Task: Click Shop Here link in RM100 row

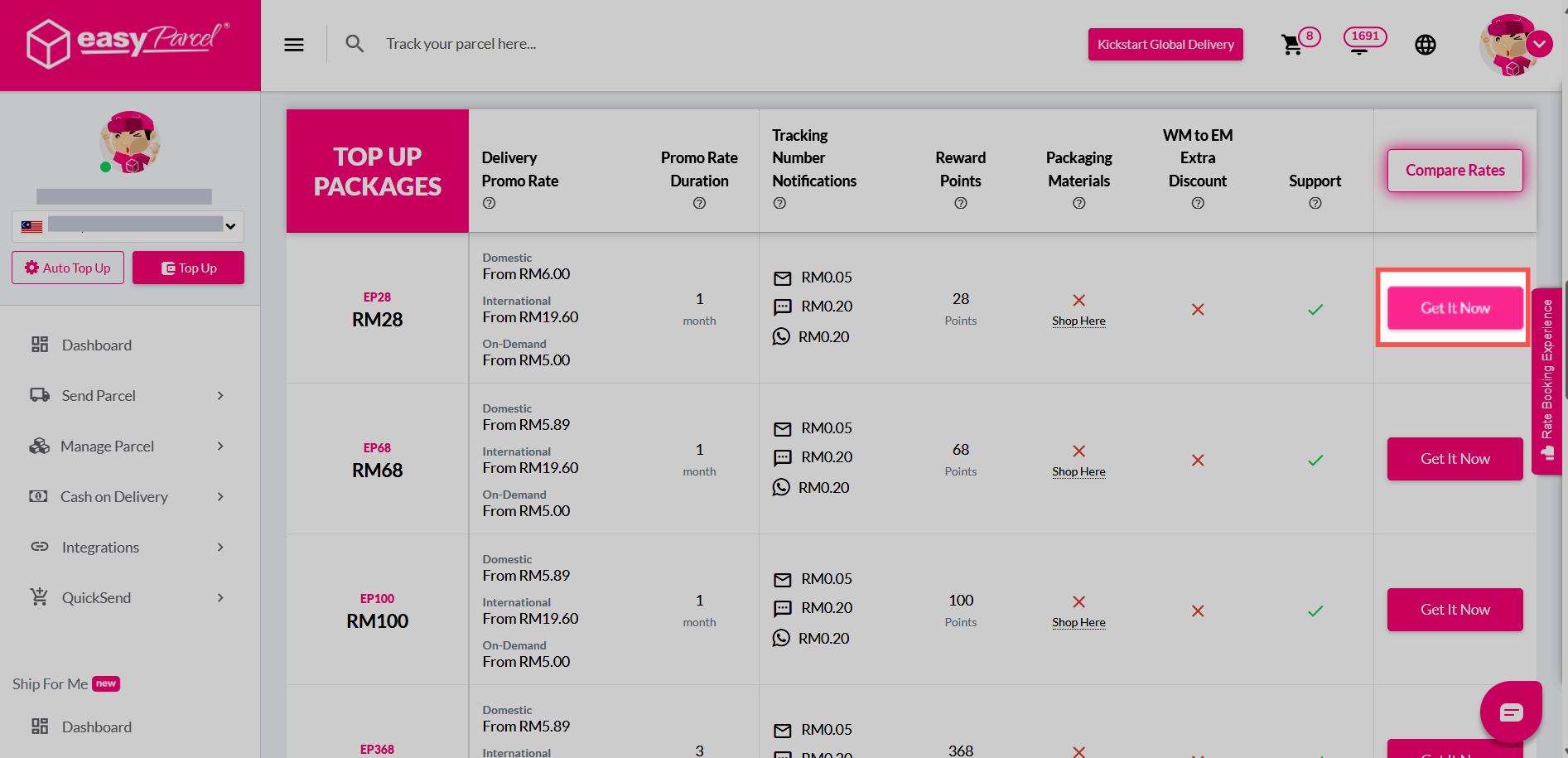Action: [x=1078, y=623]
